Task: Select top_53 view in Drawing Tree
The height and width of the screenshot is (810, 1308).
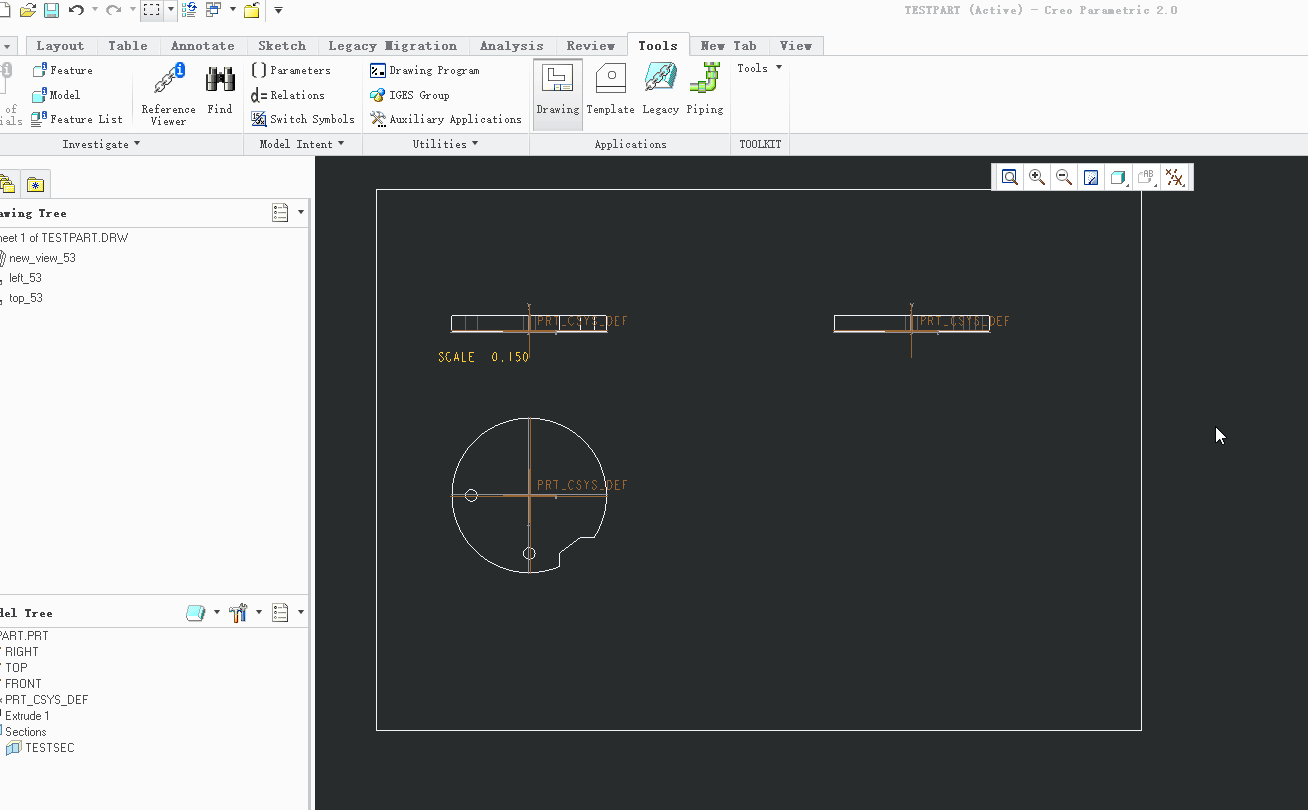Action: pyautogui.click(x=26, y=298)
